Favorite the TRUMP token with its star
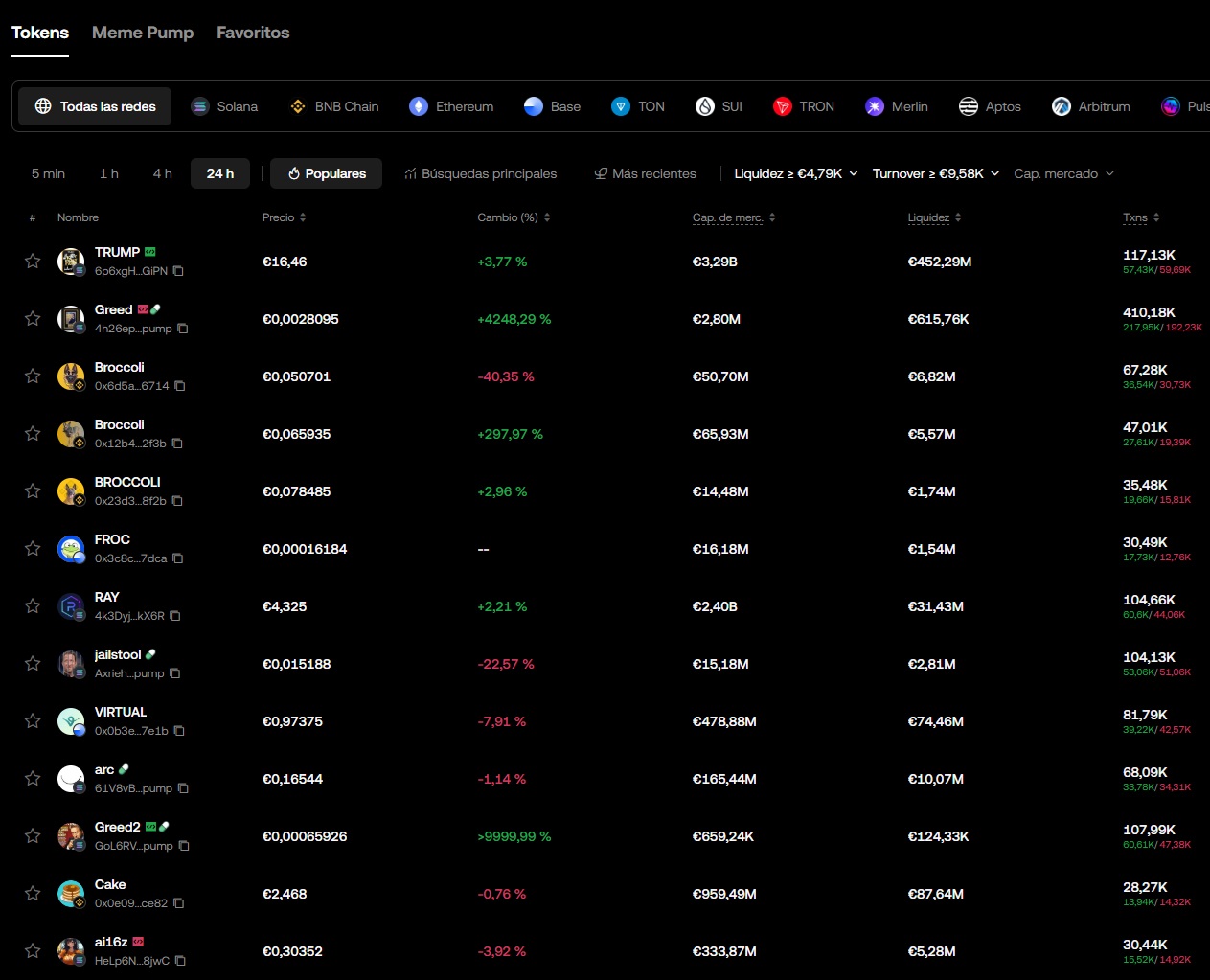Viewport: 1210px width, 980px height. point(32,261)
